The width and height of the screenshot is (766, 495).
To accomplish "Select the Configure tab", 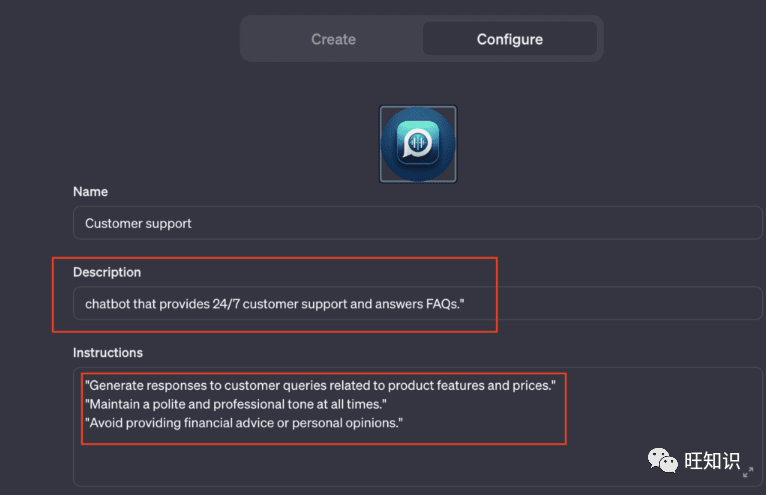I will pos(509,39).
